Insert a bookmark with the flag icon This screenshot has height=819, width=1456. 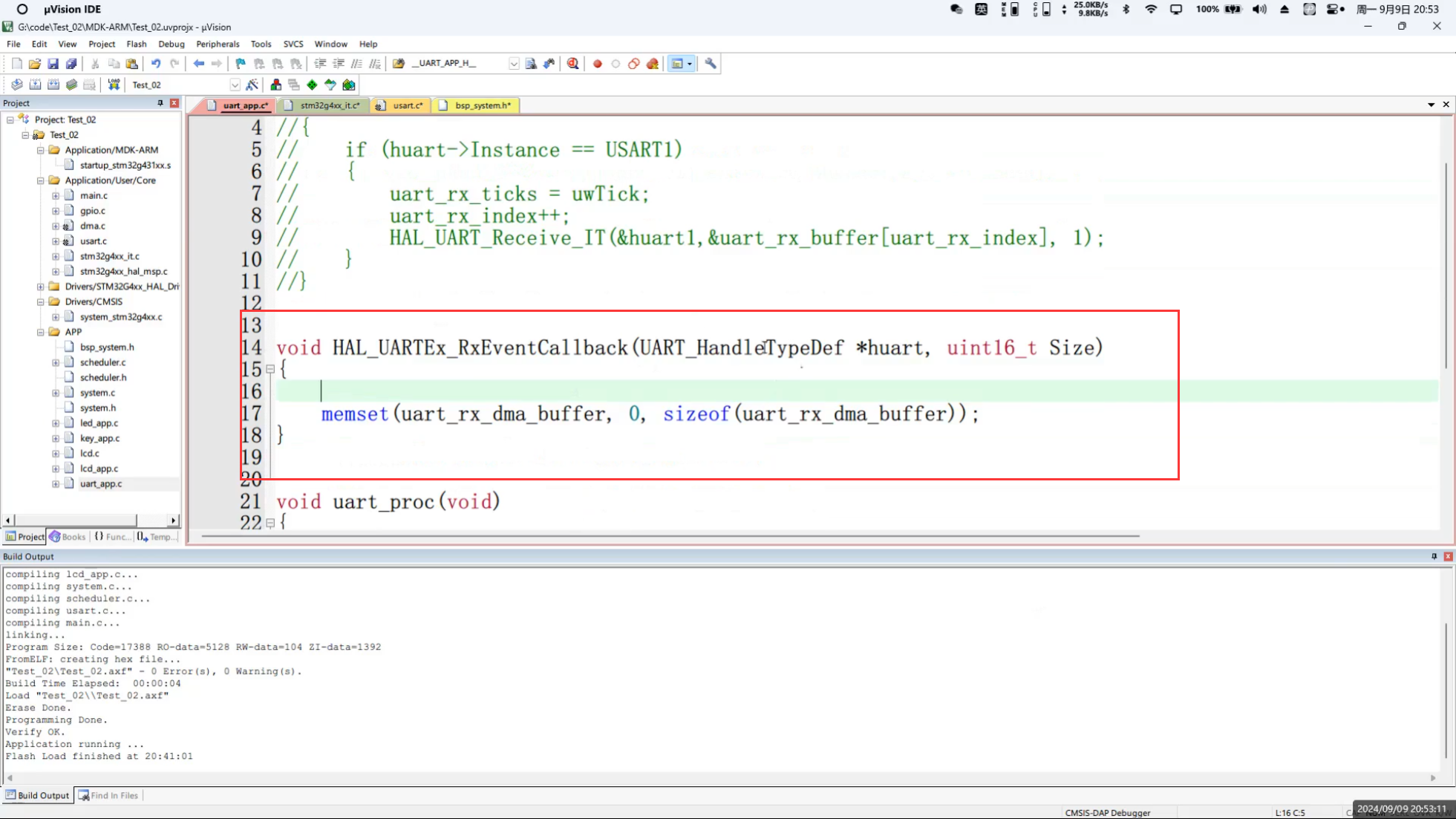click(x=241, y=64)
